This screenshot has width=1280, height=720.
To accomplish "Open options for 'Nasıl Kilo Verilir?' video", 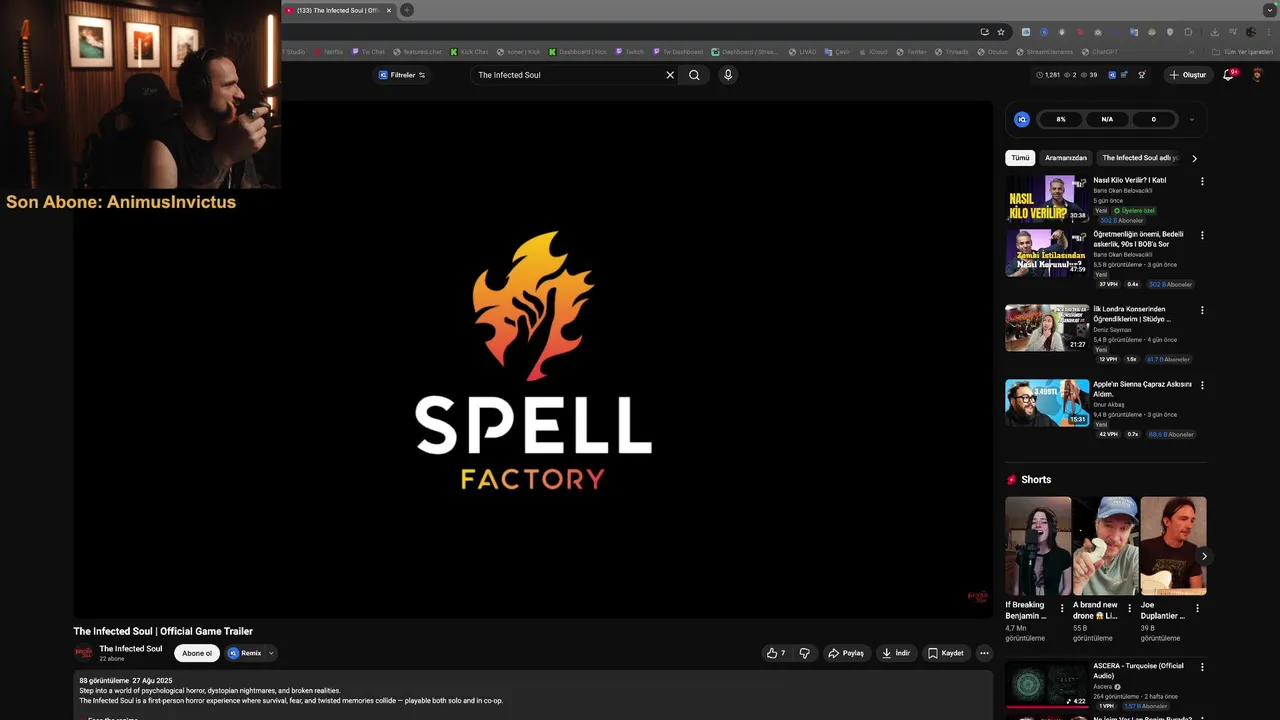I will point(1202,182).
